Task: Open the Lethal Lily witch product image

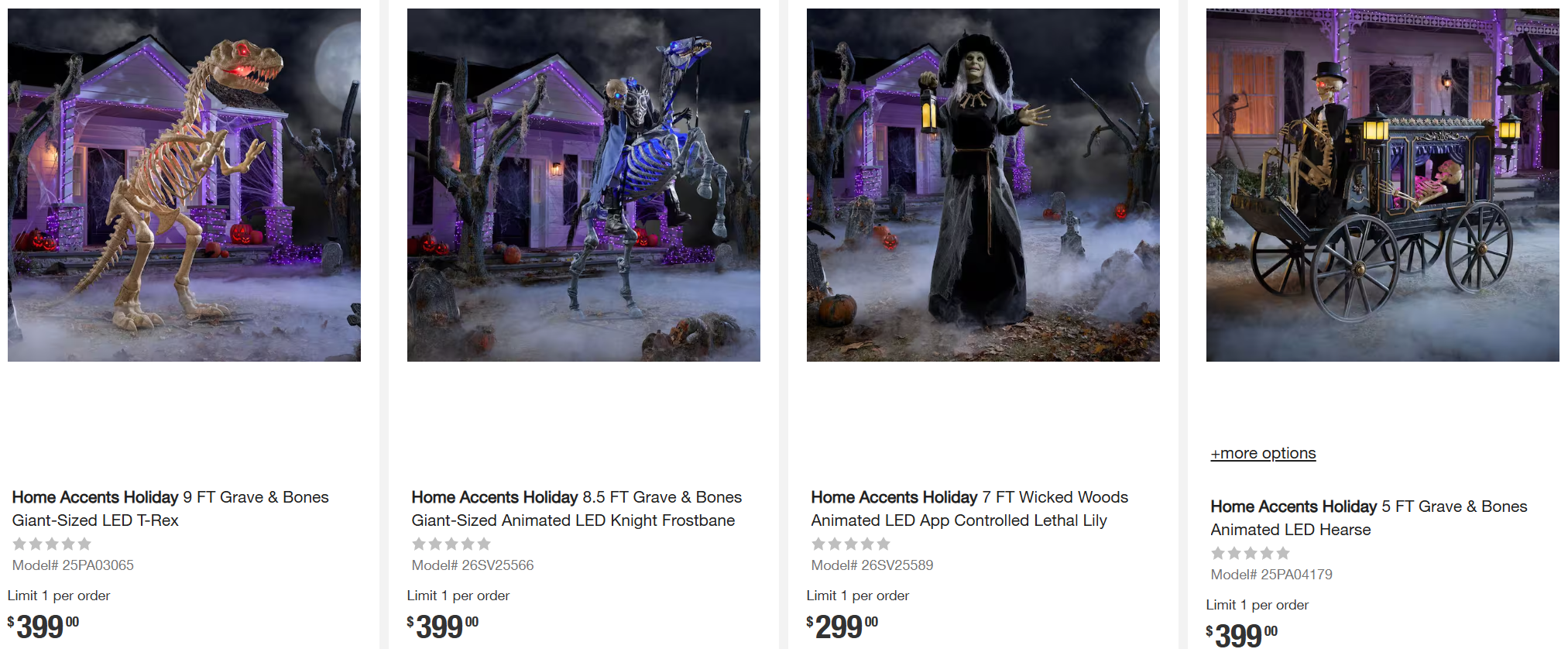Action: coord(983,185)
